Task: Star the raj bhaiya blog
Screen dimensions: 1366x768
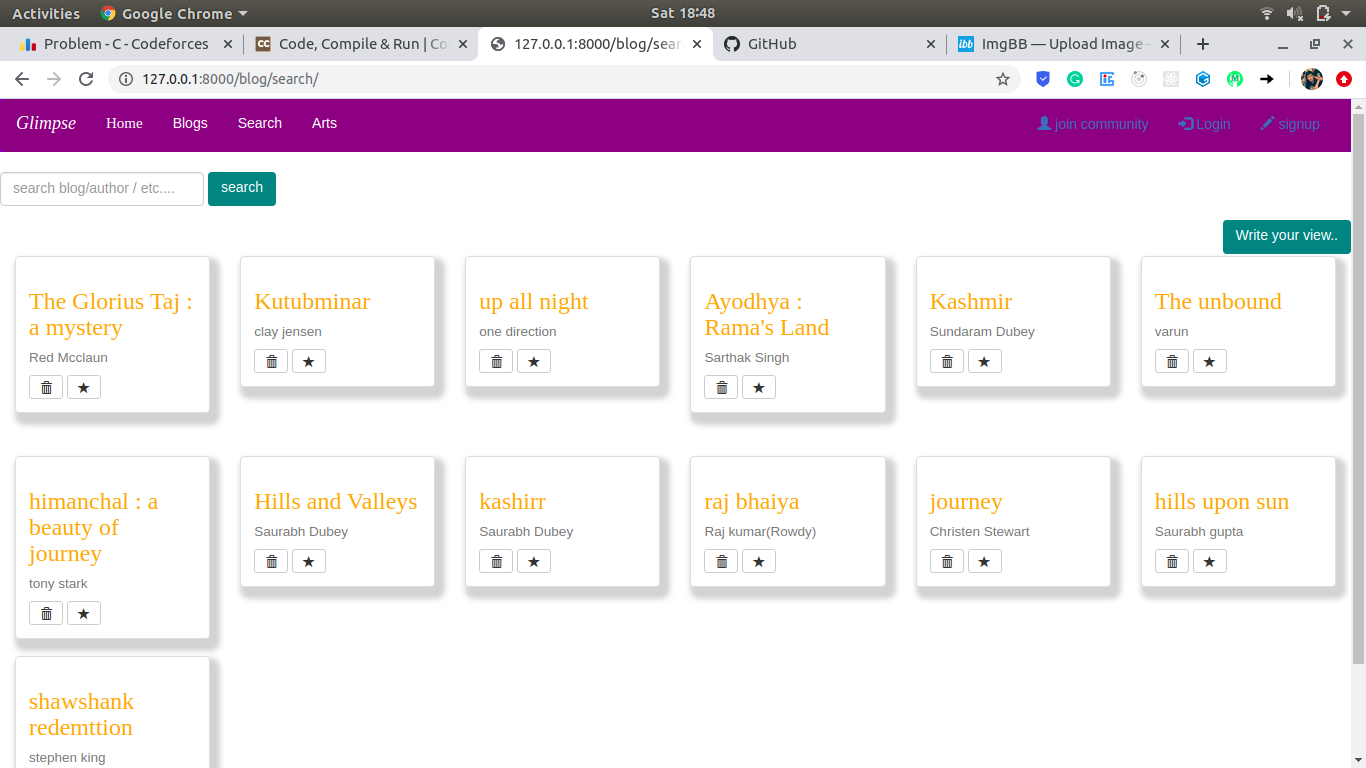Action: [x=759, y=561]
